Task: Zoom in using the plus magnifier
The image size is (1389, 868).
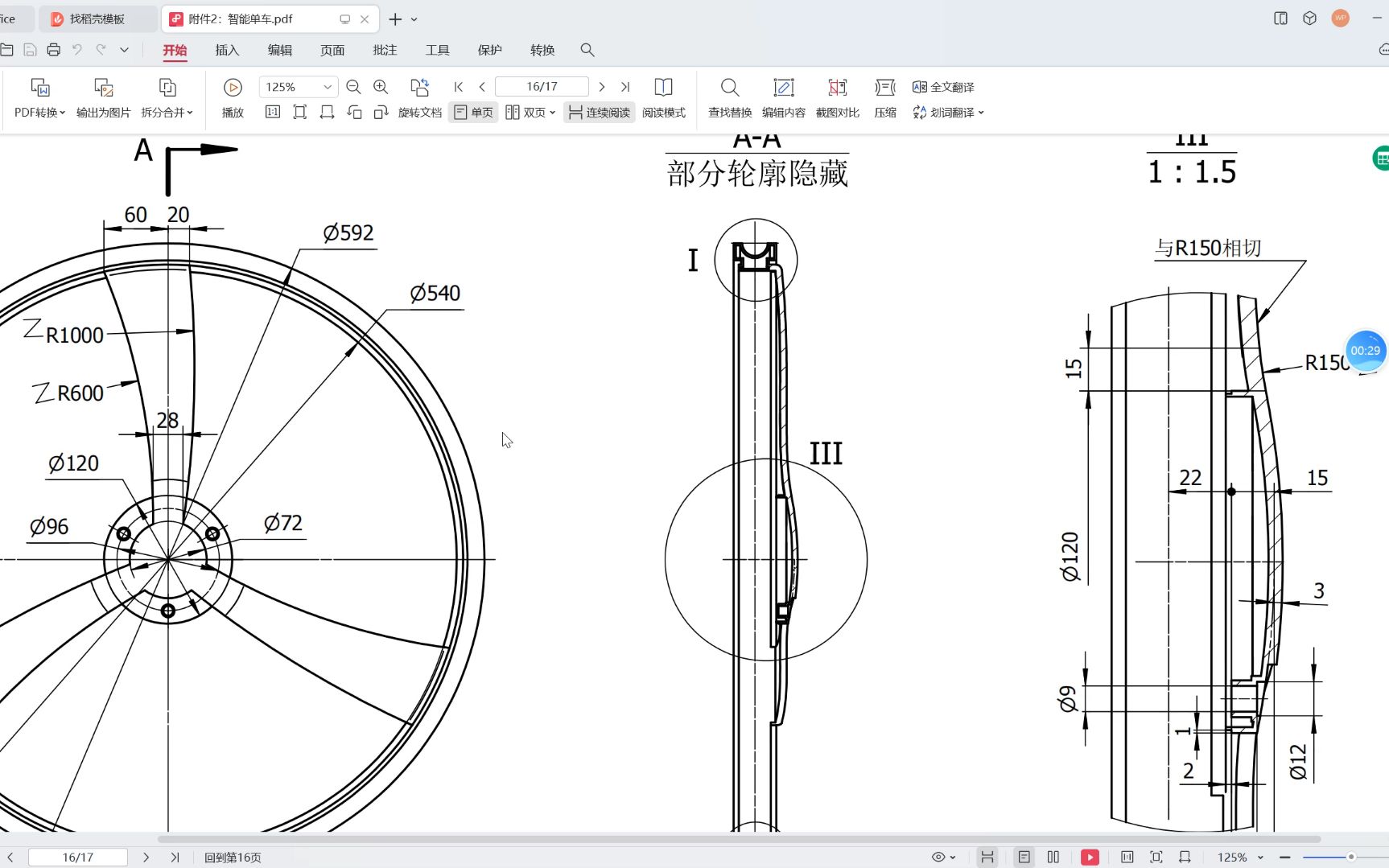Action: 381,87
